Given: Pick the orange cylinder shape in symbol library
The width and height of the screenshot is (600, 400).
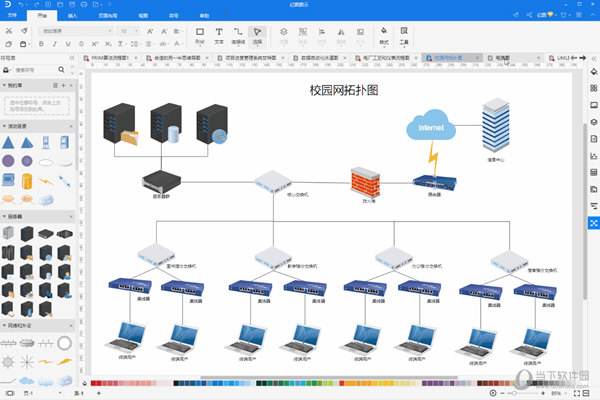Looking at the screenshot, I should tap(27, 181).
